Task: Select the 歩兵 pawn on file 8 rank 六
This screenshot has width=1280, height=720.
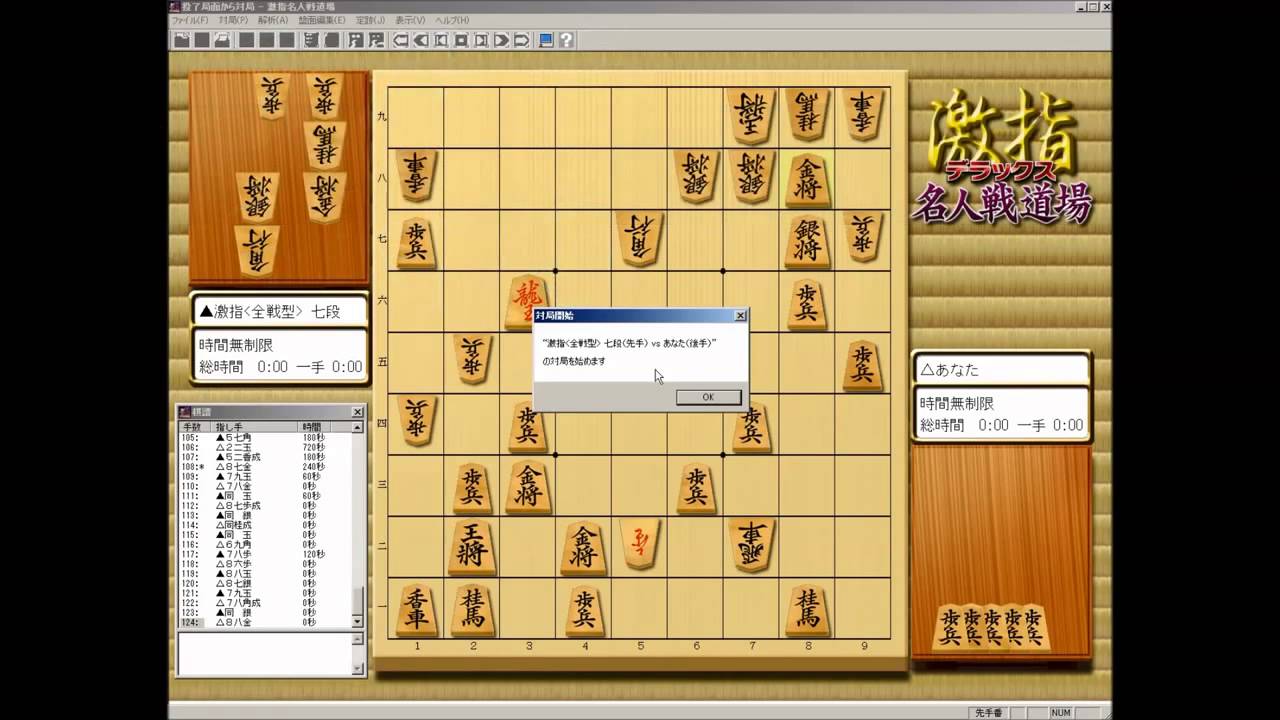Action: pyautogui.click(x=807, y=302)
